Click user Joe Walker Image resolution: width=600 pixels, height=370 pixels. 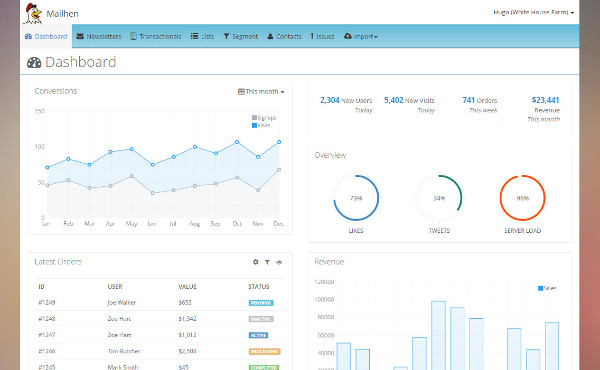(x=122, y=303)
